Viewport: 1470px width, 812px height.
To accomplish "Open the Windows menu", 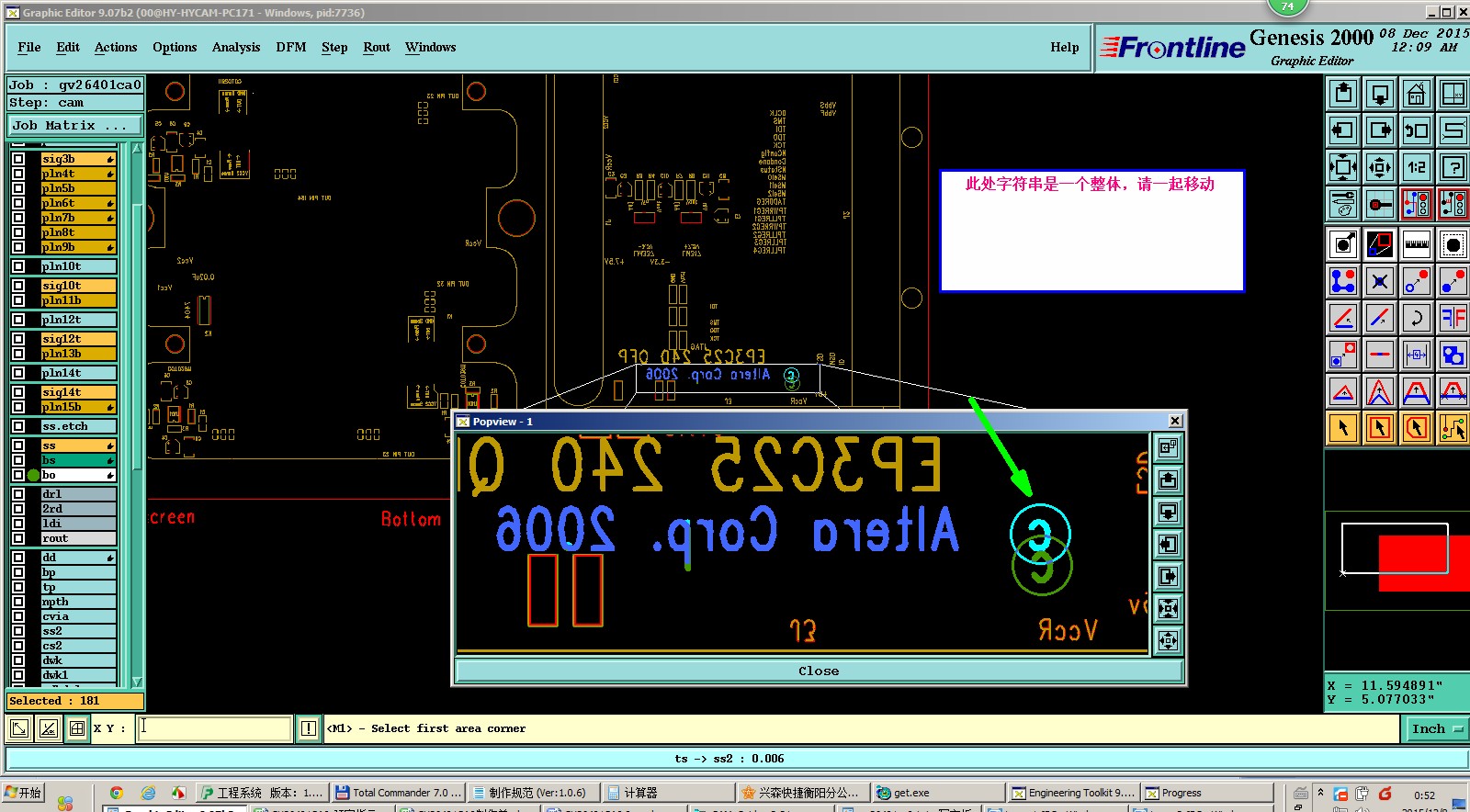I will coord(430,47).
